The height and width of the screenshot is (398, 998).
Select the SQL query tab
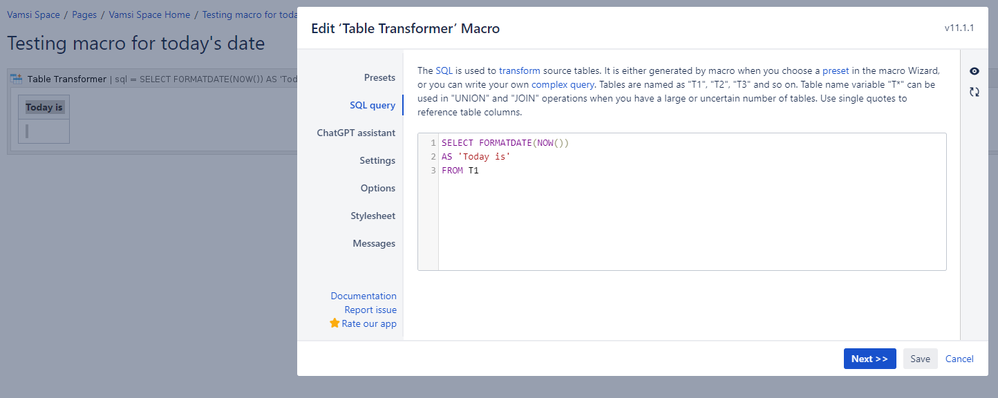pos(372,105)
